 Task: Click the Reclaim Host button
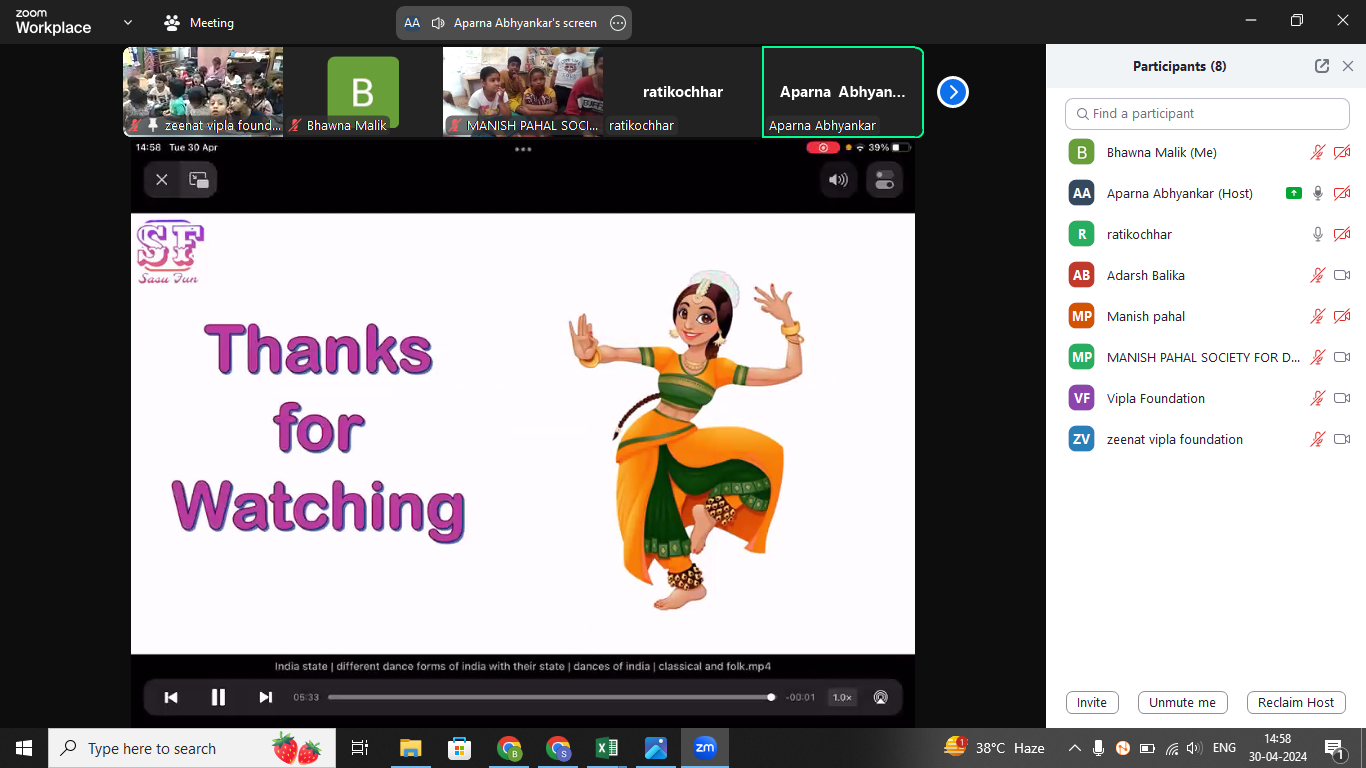(x=1296, y=702)
